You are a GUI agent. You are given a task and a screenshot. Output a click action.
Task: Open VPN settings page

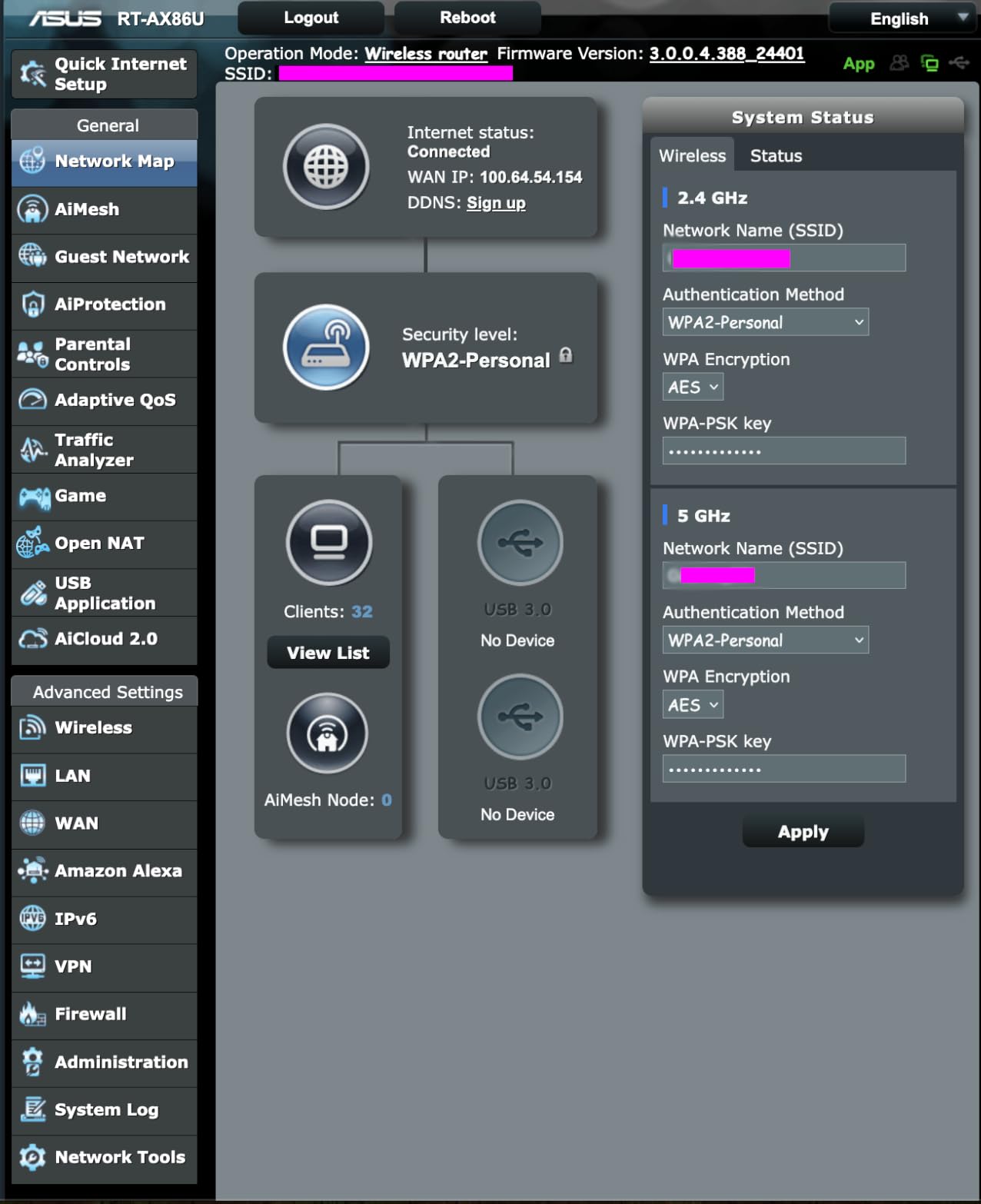[105, 967]
